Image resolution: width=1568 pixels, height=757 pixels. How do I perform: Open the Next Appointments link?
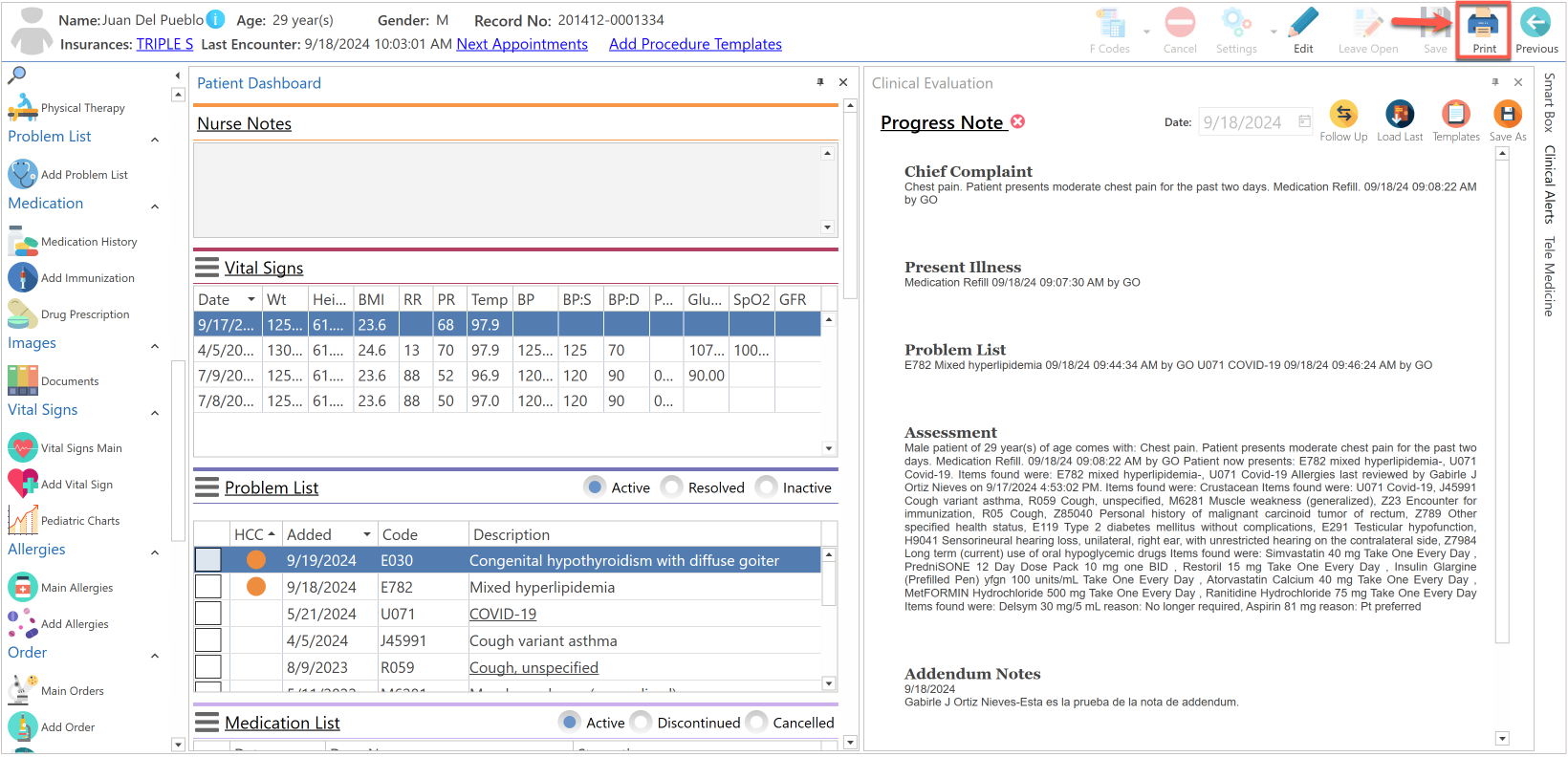click(x=522, y=44)
